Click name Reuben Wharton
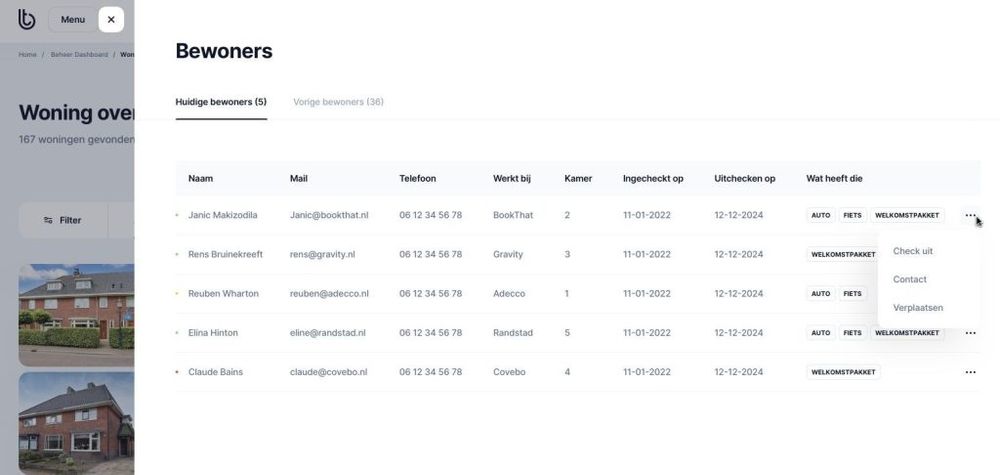This screenshot has width=1000, height=475. [x=223, y=294]
